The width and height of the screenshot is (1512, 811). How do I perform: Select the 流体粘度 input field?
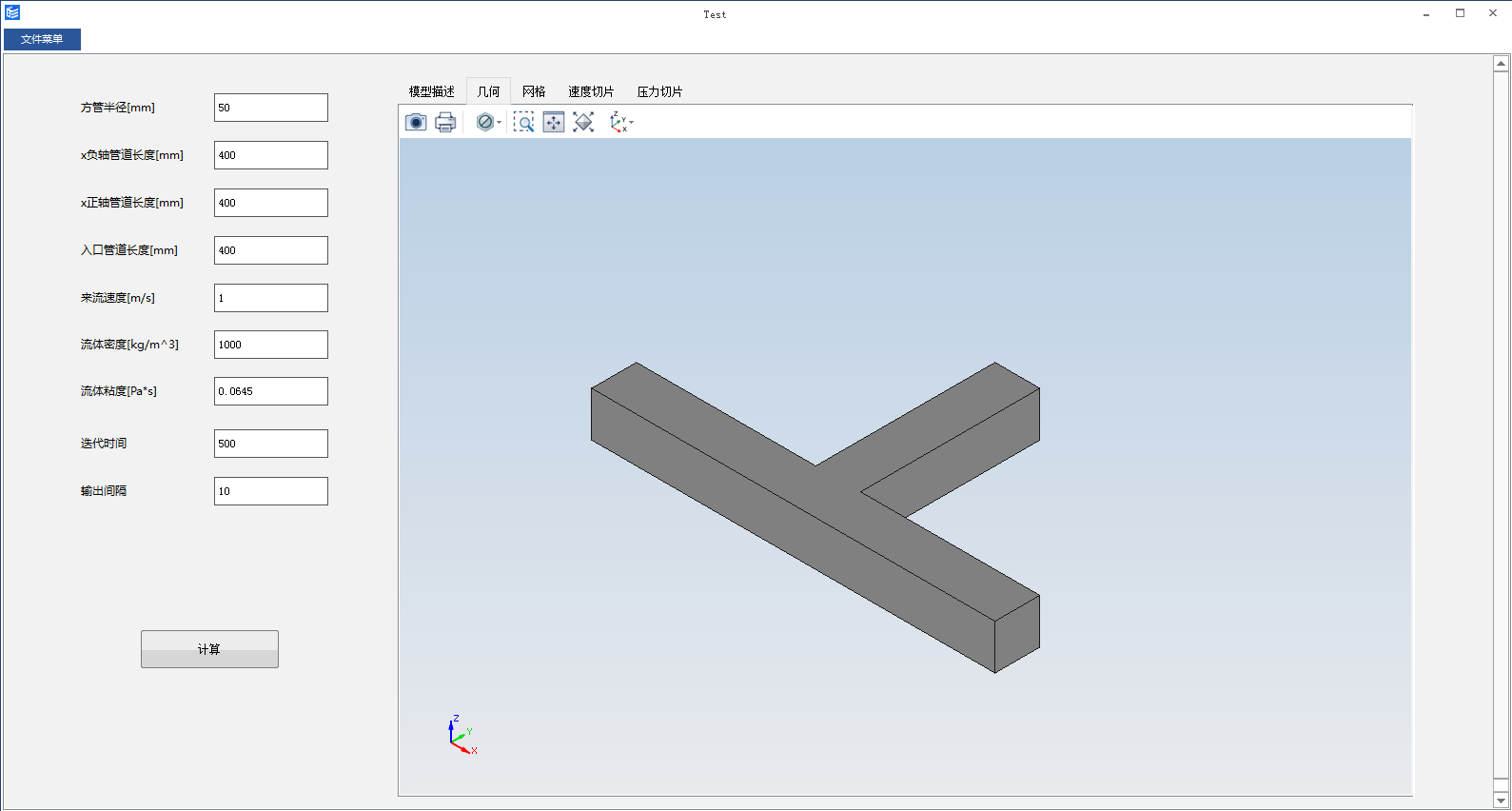[x=271, y=391]
